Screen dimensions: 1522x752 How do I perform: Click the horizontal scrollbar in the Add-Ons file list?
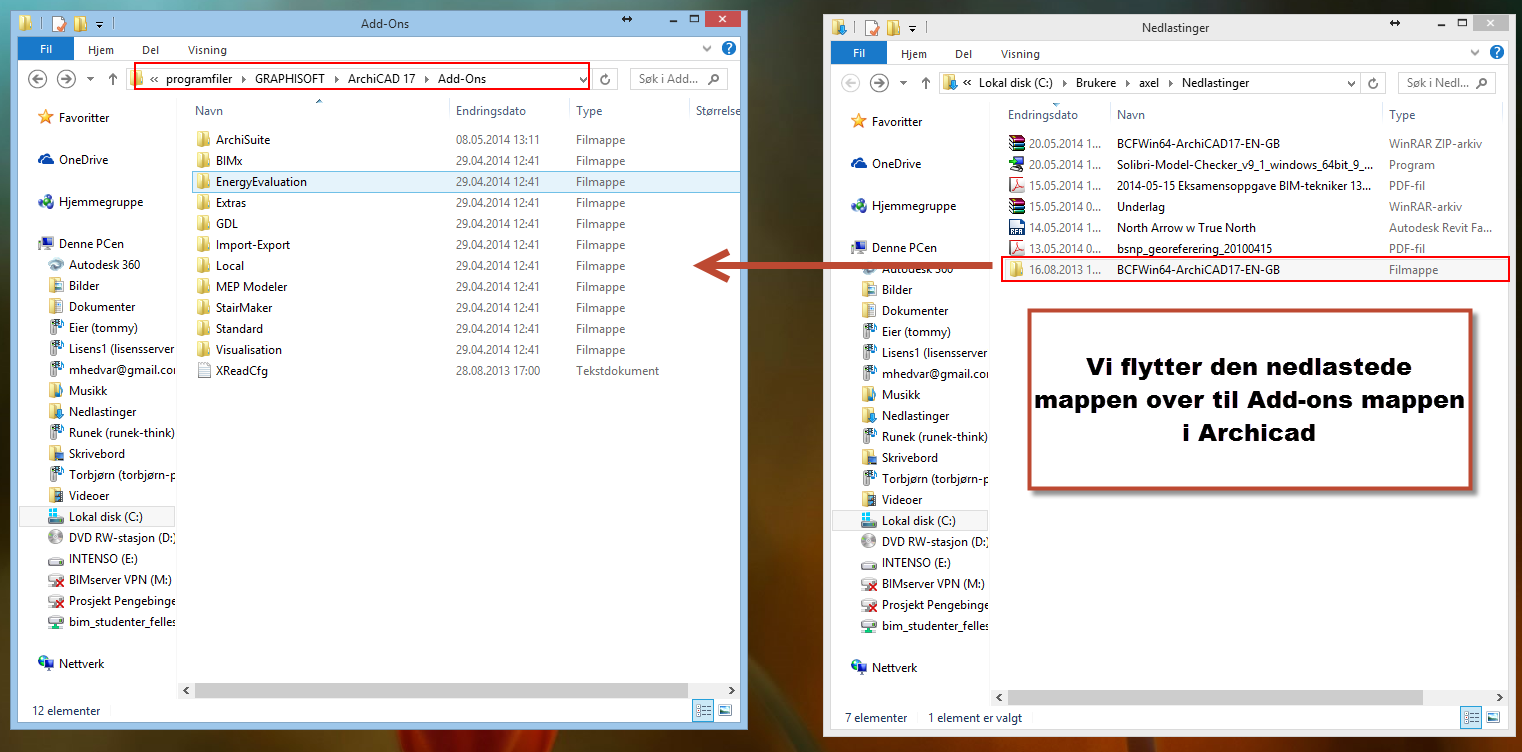click(440, 690)
